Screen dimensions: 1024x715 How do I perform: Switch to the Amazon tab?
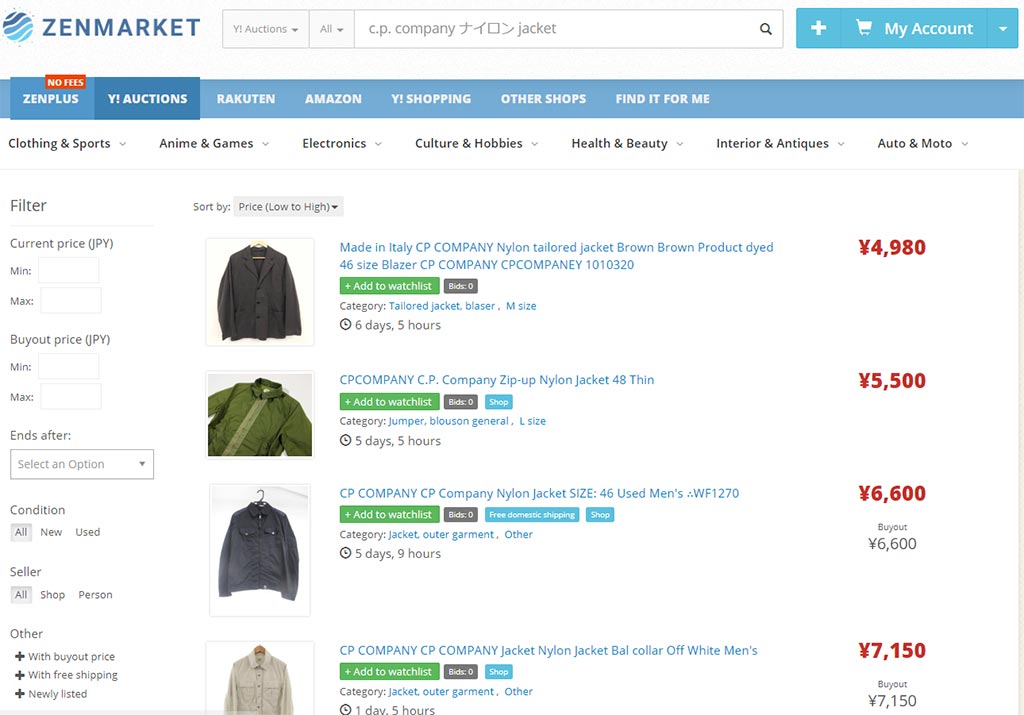333,99
